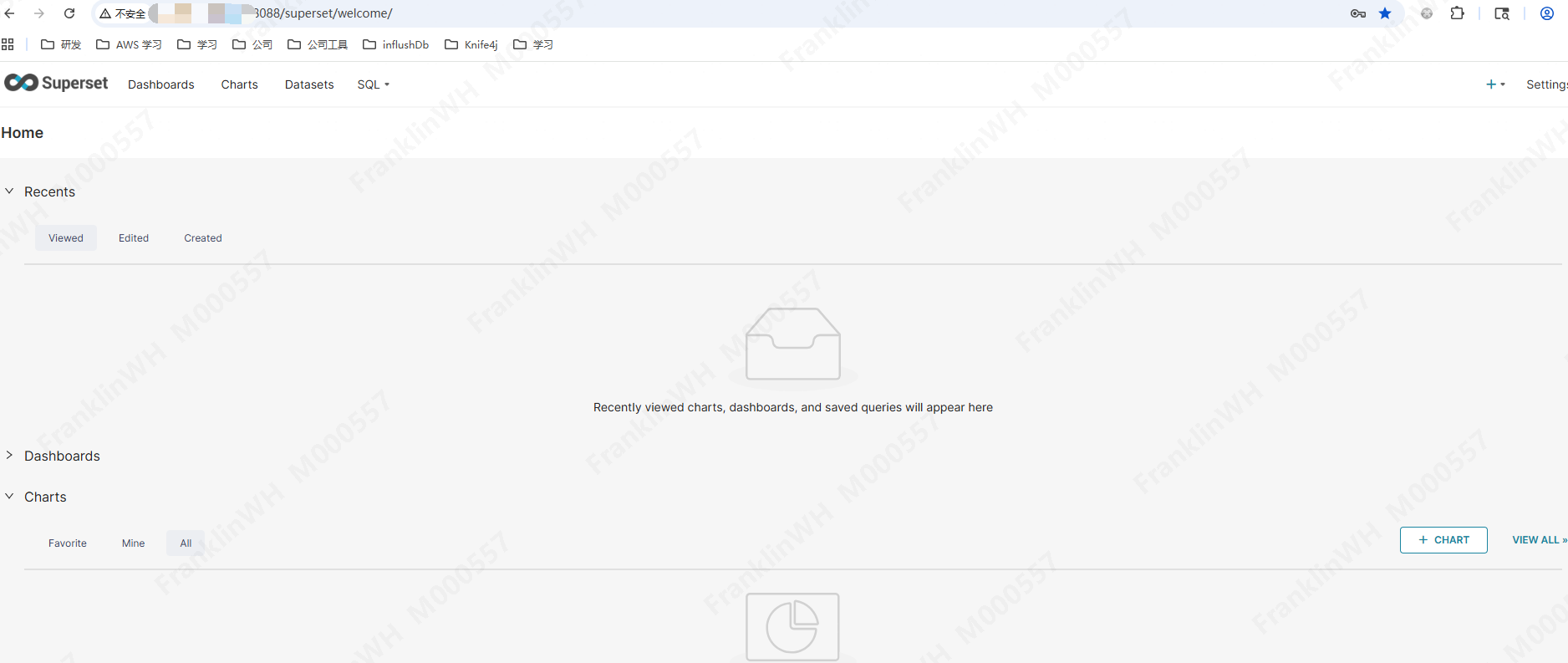Click the + CHART button
The height and width of the screenshot is (663, 1568).
coord(1443,540)
